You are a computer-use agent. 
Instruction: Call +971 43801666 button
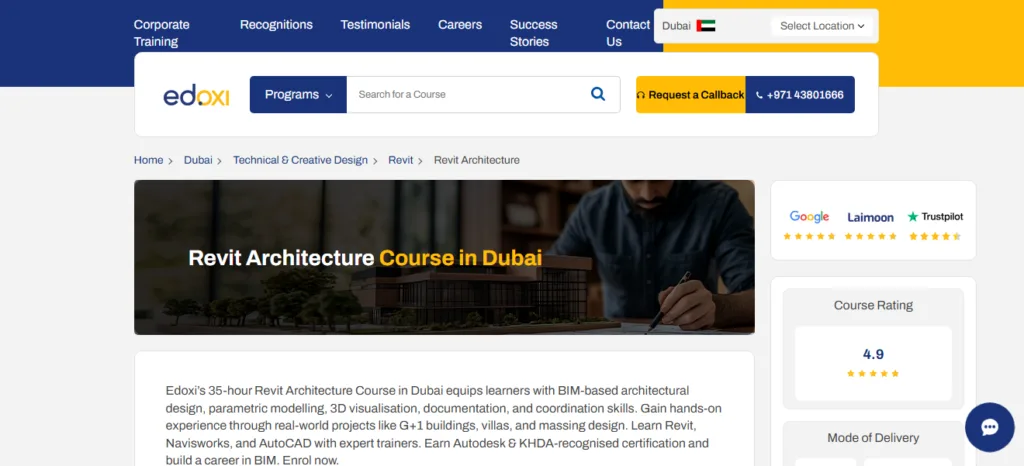800,95
